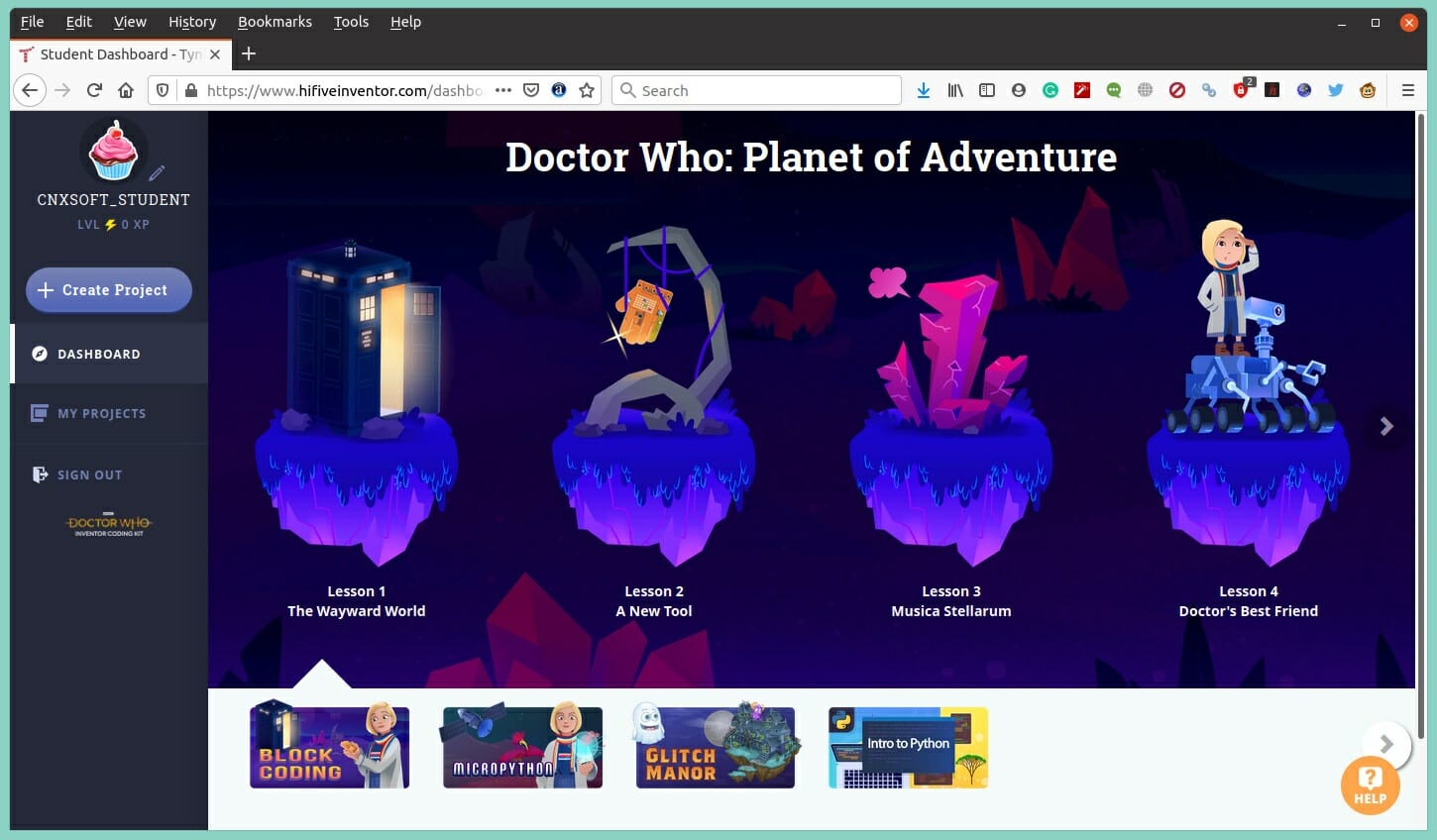Toggle the browser sidebar view
This screenshot has height=840, width=1437.
(987, 90)
